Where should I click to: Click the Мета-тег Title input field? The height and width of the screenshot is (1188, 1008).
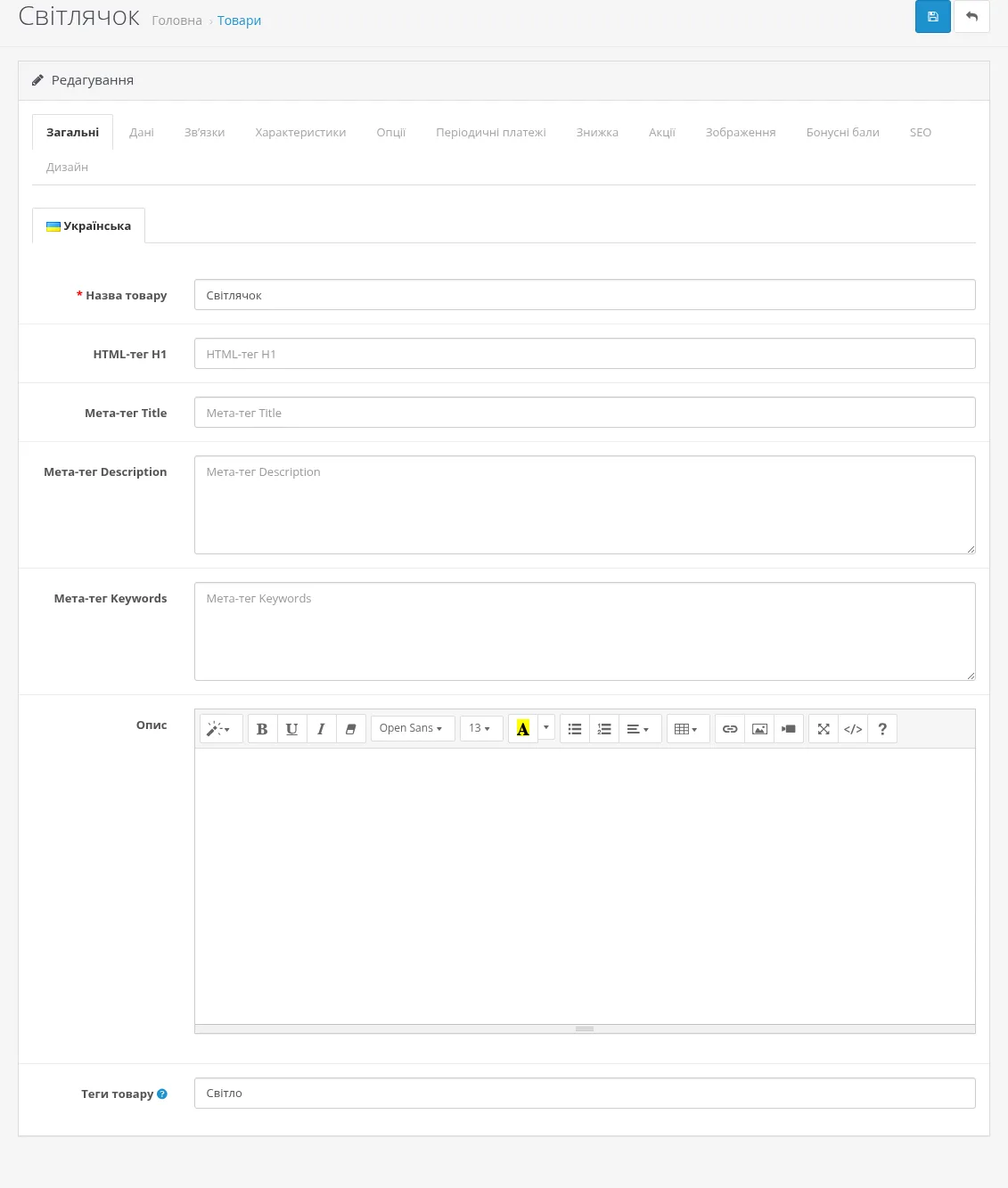(585, 413)
